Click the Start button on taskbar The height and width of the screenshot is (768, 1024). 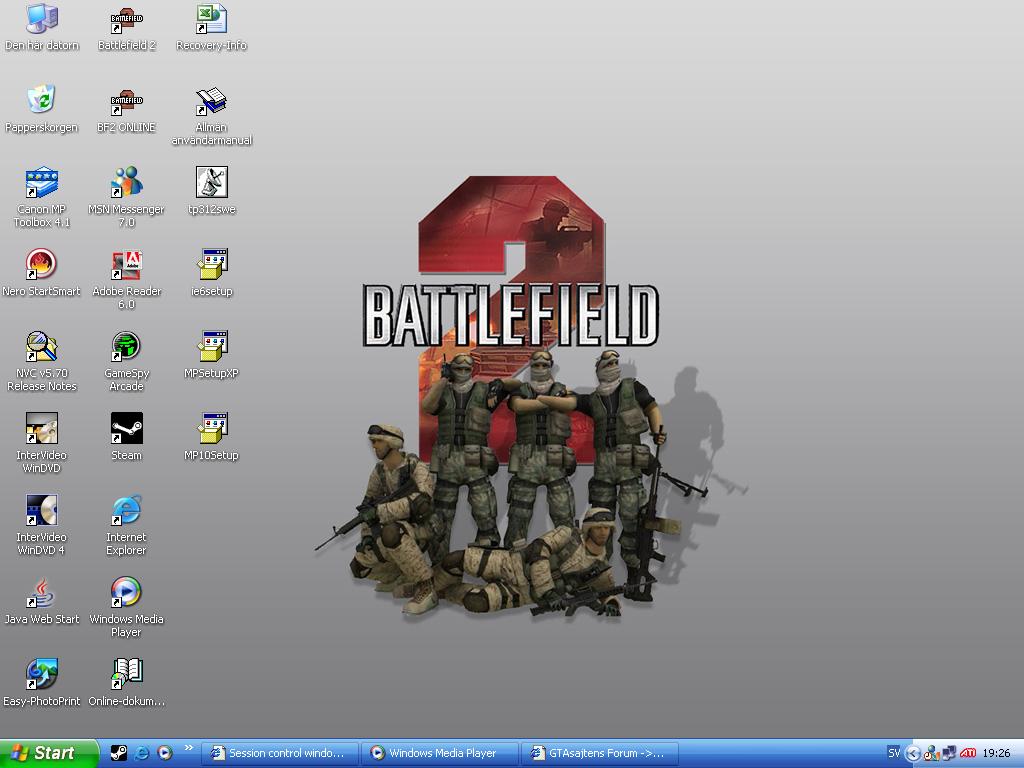coord(49,754)
